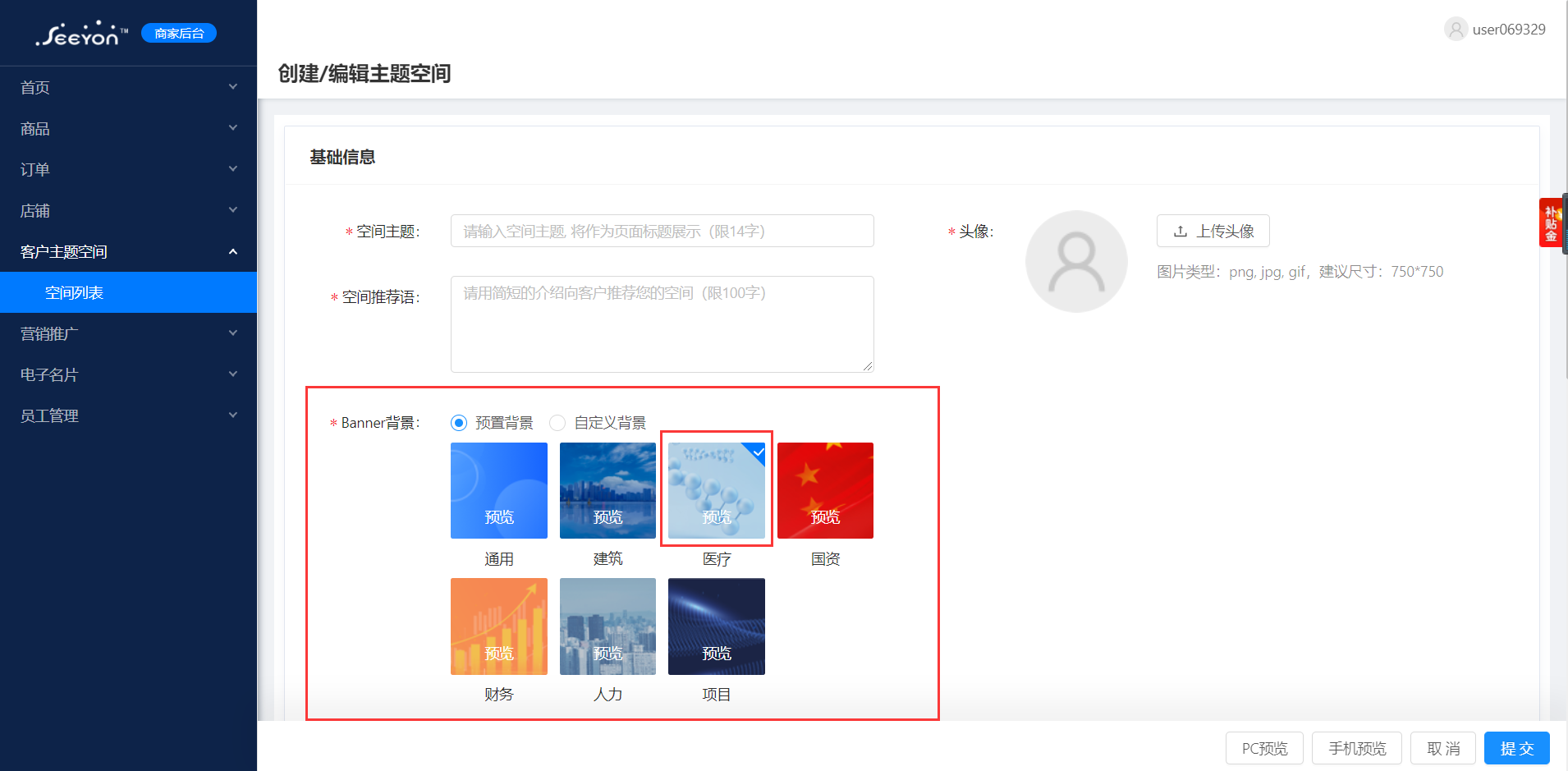The width and height of the screenshot is (1568, 771).
Task: Click the Seeyon logo
Action: tap(82, 34)
